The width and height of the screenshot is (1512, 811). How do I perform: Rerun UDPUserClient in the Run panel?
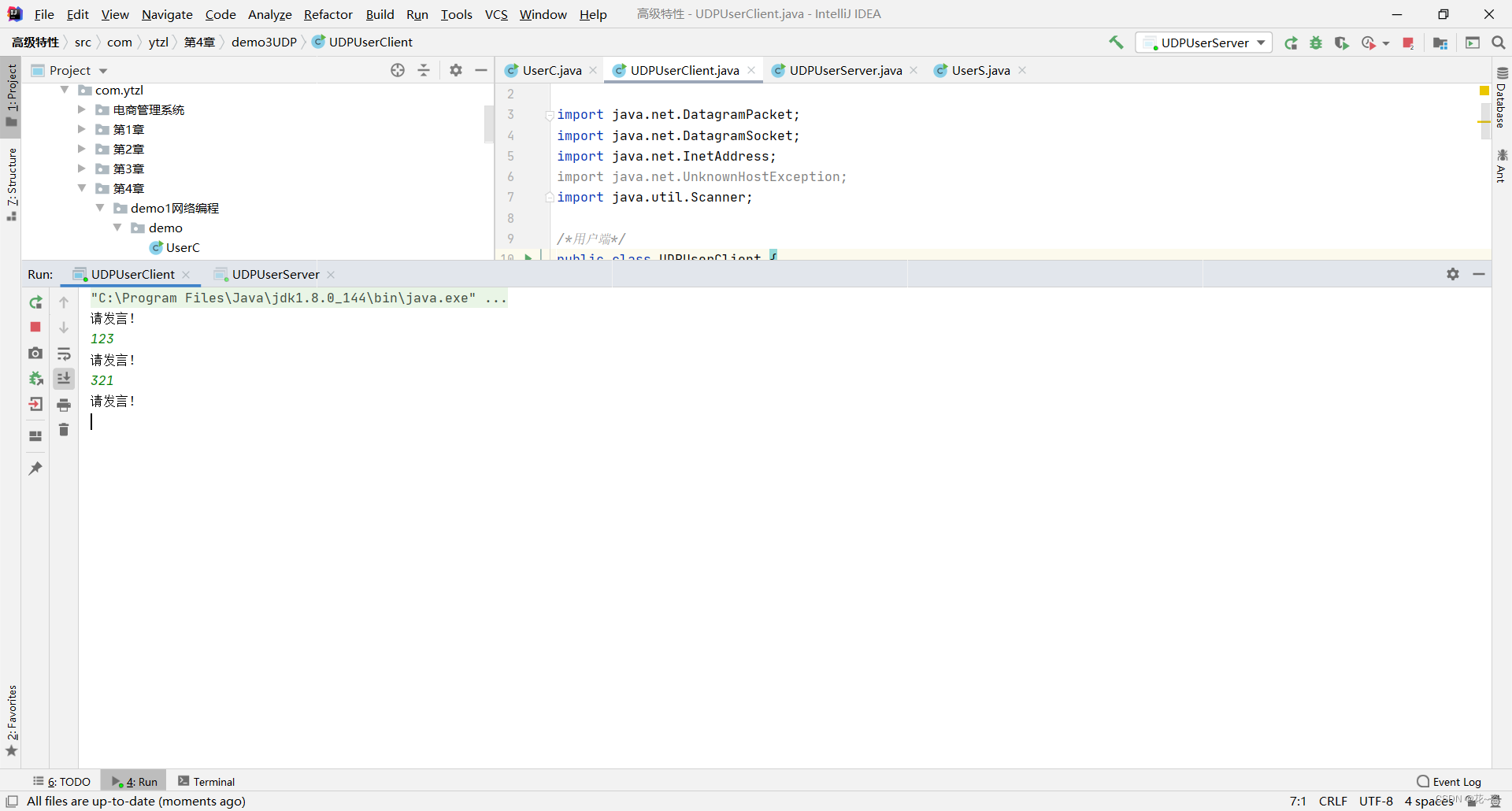coord(35,302)
